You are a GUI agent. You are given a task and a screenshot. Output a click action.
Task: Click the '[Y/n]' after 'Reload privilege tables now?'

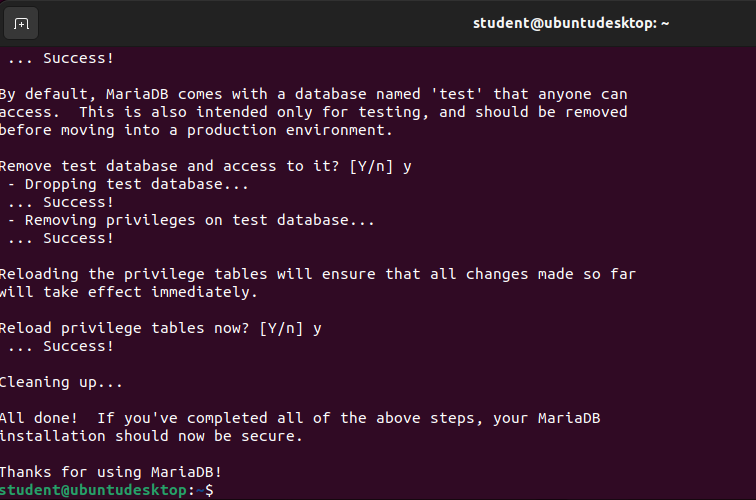click(282, 328)
